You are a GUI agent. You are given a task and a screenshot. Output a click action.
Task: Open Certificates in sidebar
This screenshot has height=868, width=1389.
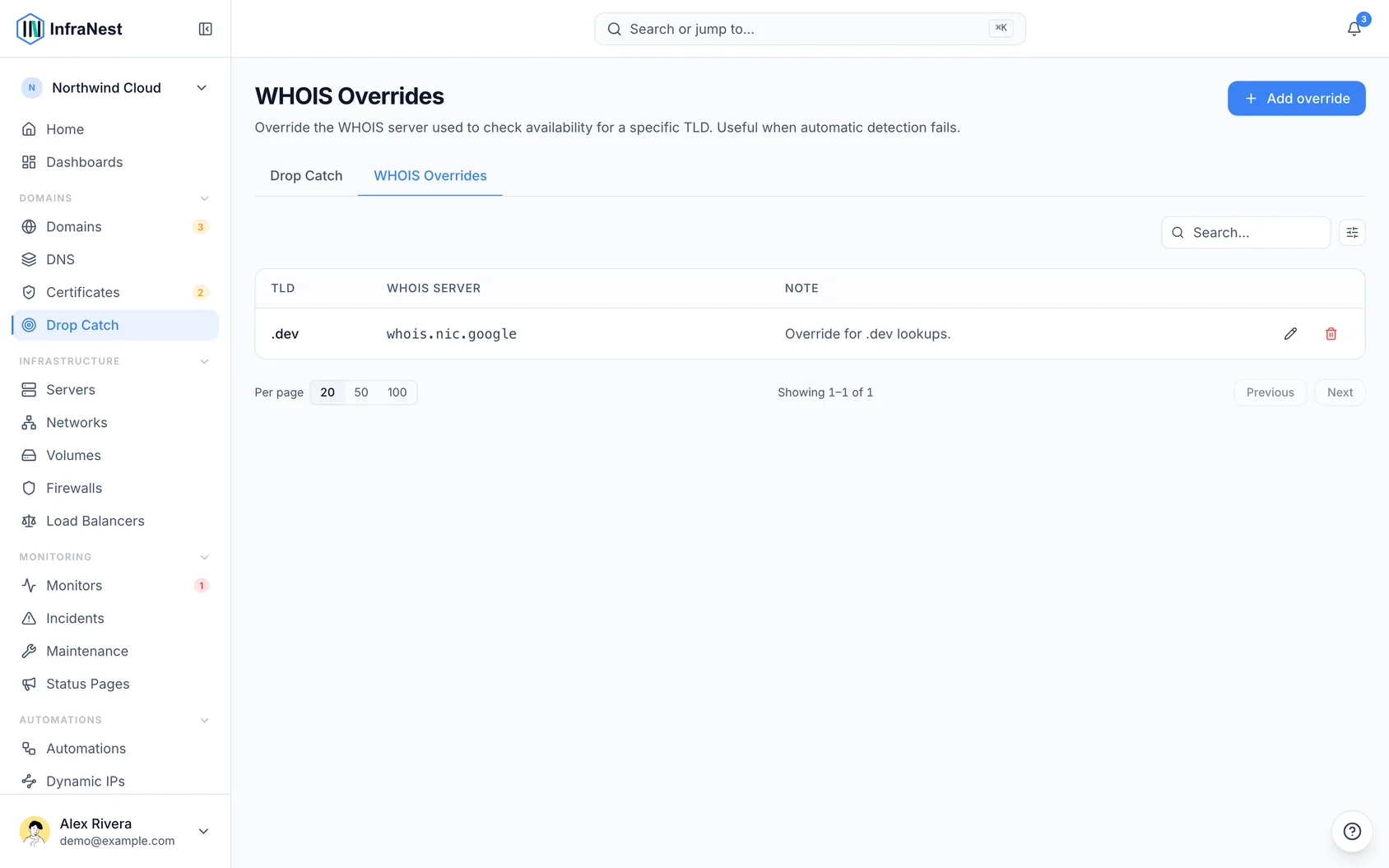(115, 292)
